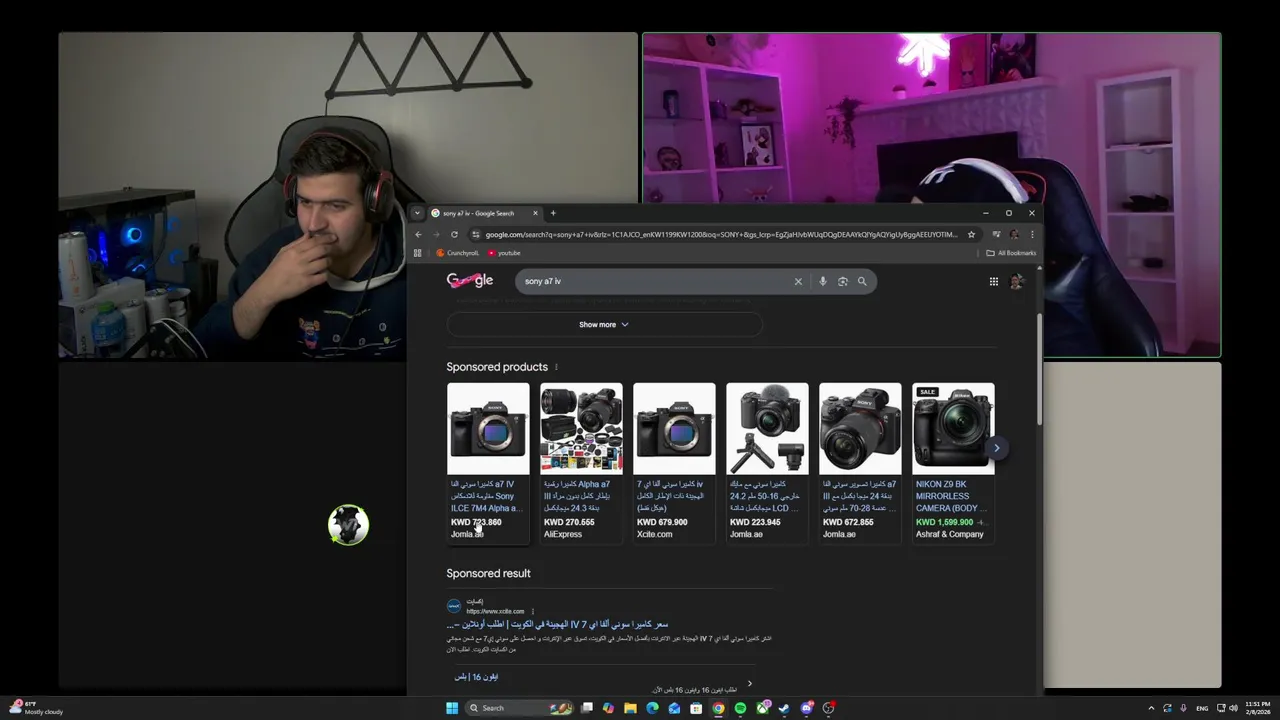This screenshot has width=1280, height=720.
Task: Open Spotify from the taskbar
Action: coord(740,708)
